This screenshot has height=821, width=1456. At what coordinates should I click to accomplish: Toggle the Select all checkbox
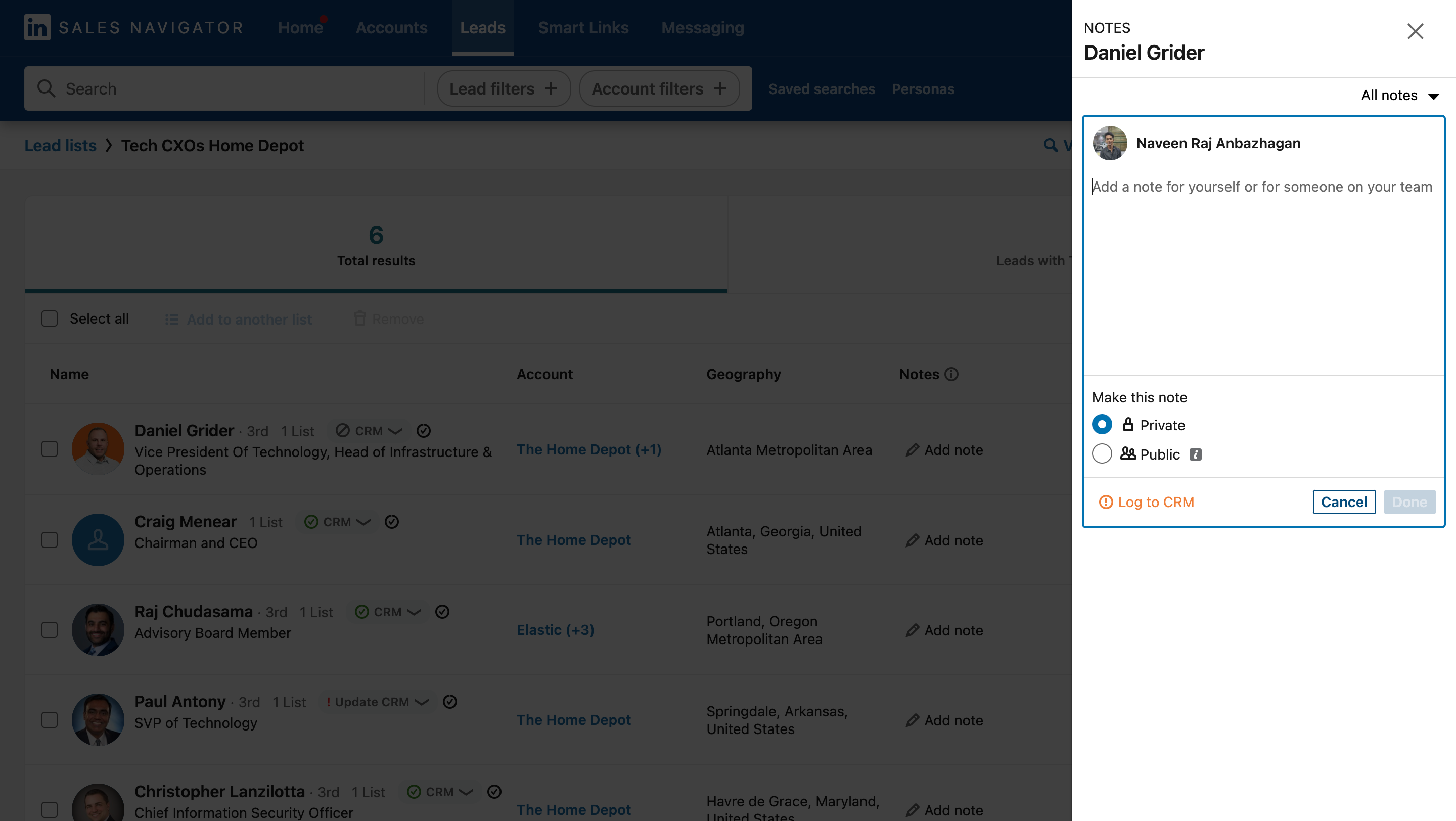50,318
